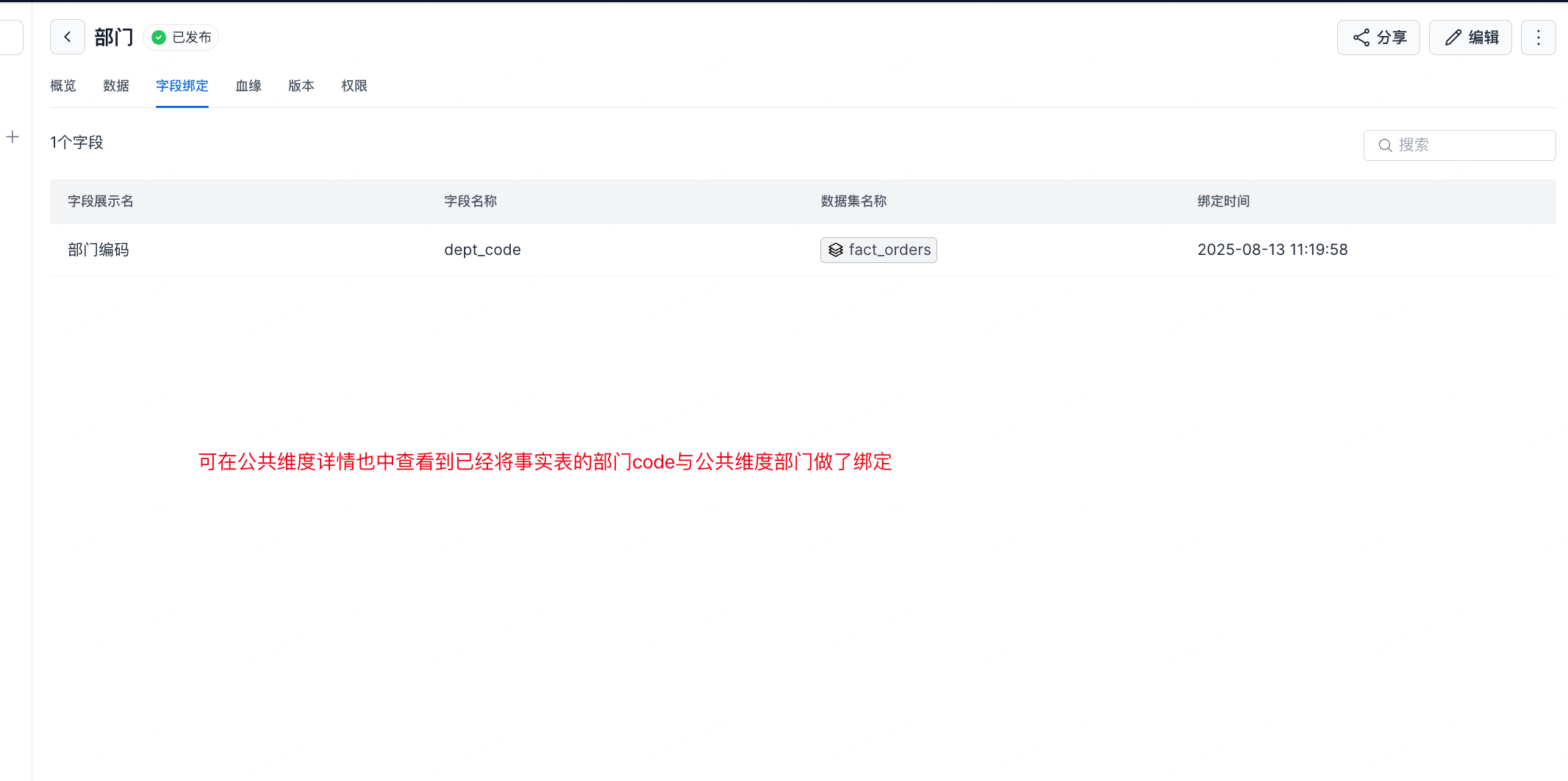
Task: Click the 绑定时间 column header
Action: click(x=1223, y=201)
